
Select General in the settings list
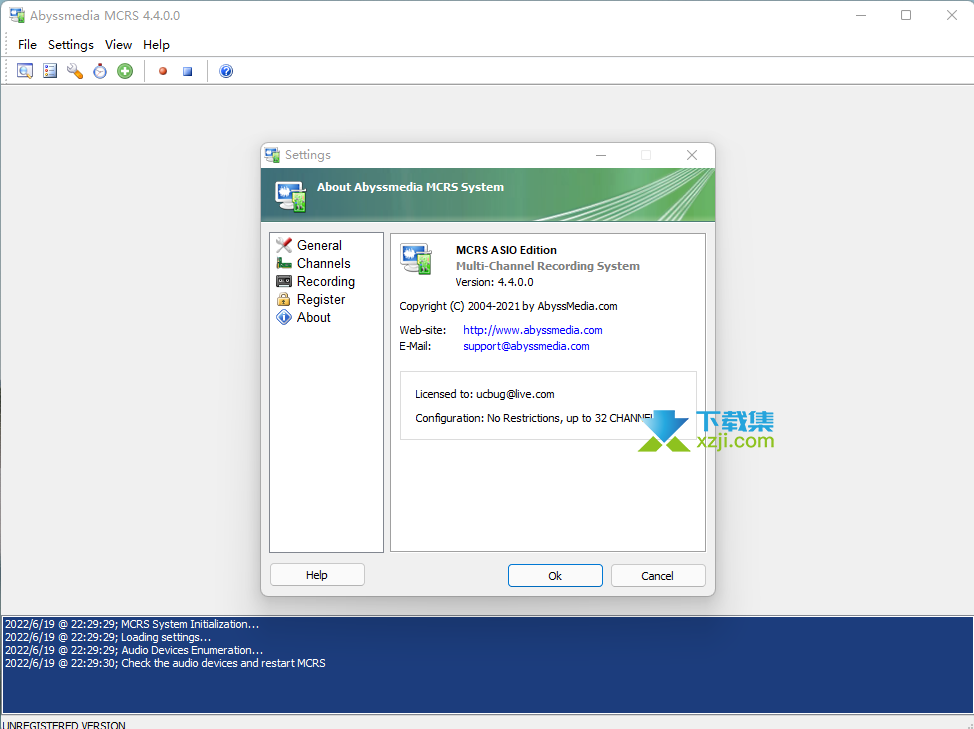tap(319, 245)
